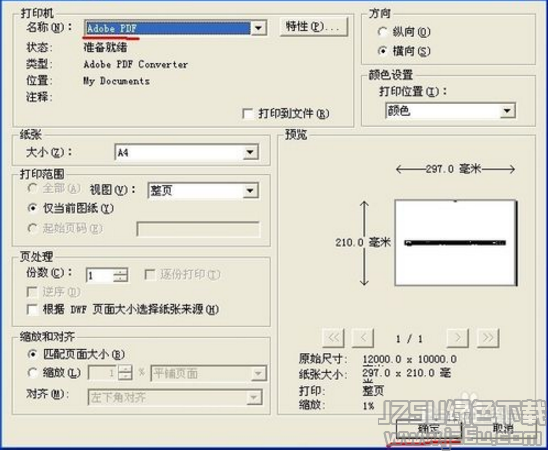Click the page preview thumbnail

[x=456, y=243]
